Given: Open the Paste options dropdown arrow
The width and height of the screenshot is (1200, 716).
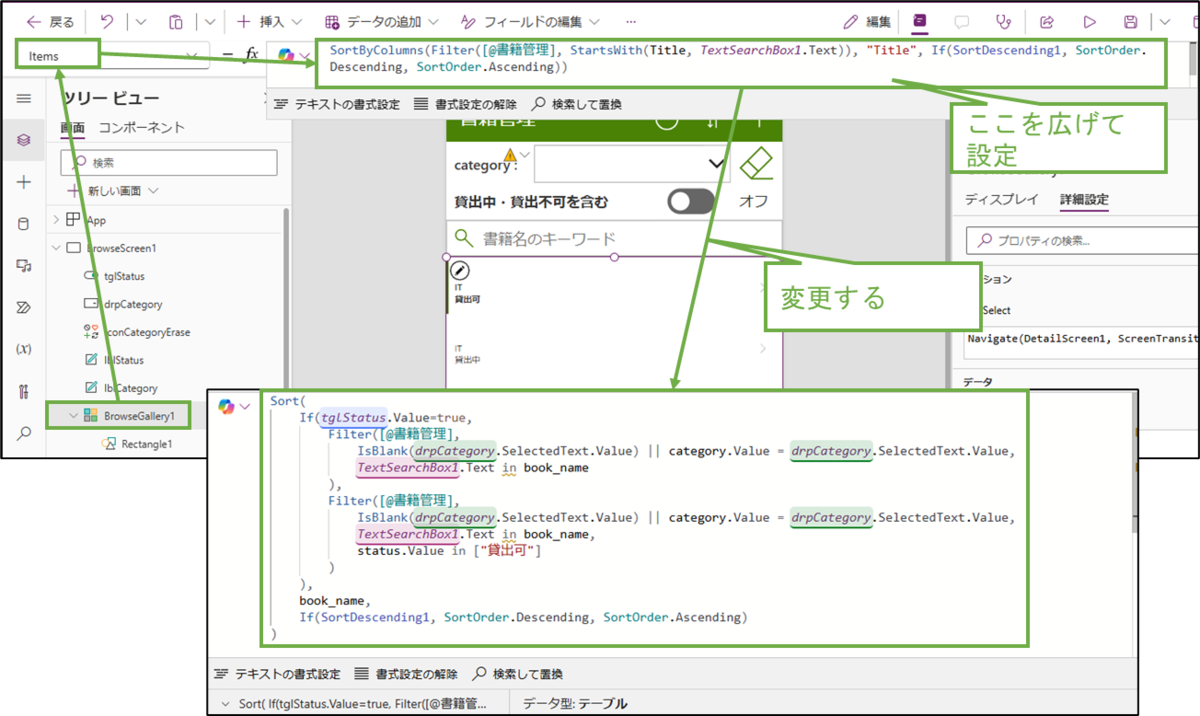Looking at the screenshot, I should click(x=209, y=21).
